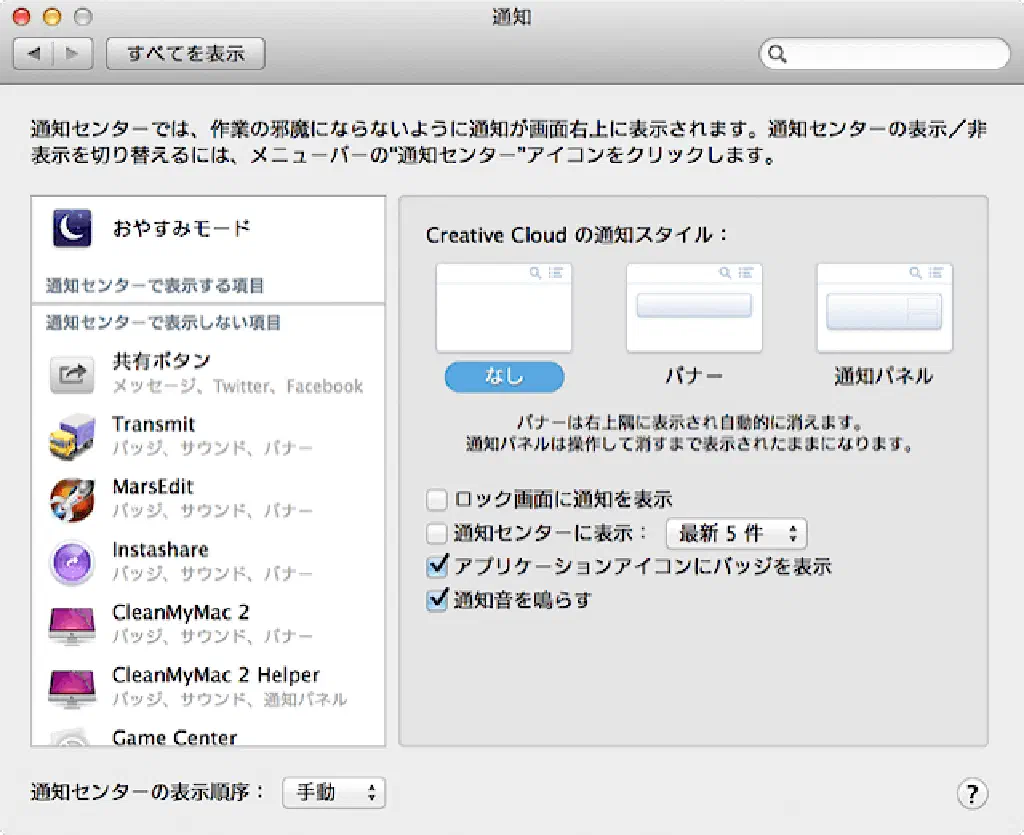The image size is (1024, 835).
Task: Disable 通知音を鳴らす checkbox
Action: 436,600
